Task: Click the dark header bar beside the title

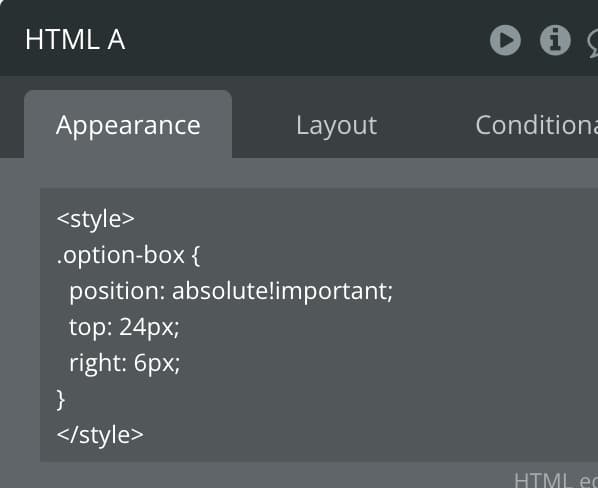Action: (305, 40)
